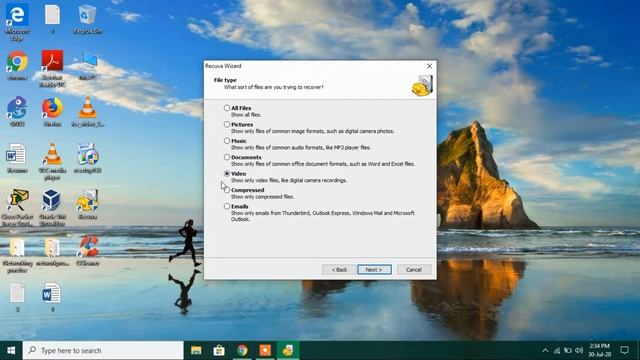Select the Video radio button
The height and width of the screenshot is (360, 640).
tap(227, 173)
